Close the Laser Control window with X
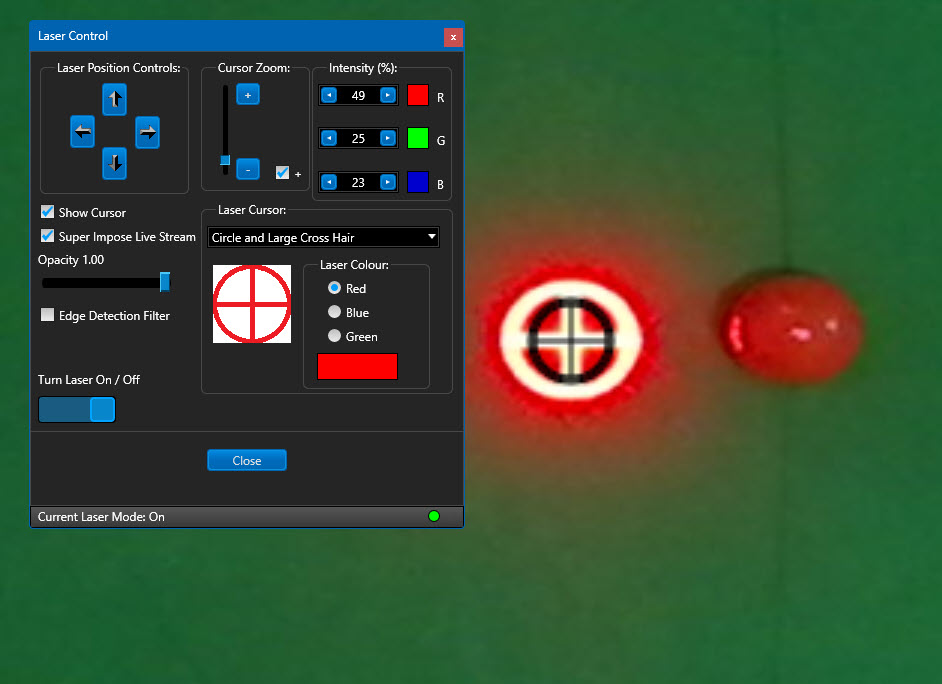 (453, 37)
